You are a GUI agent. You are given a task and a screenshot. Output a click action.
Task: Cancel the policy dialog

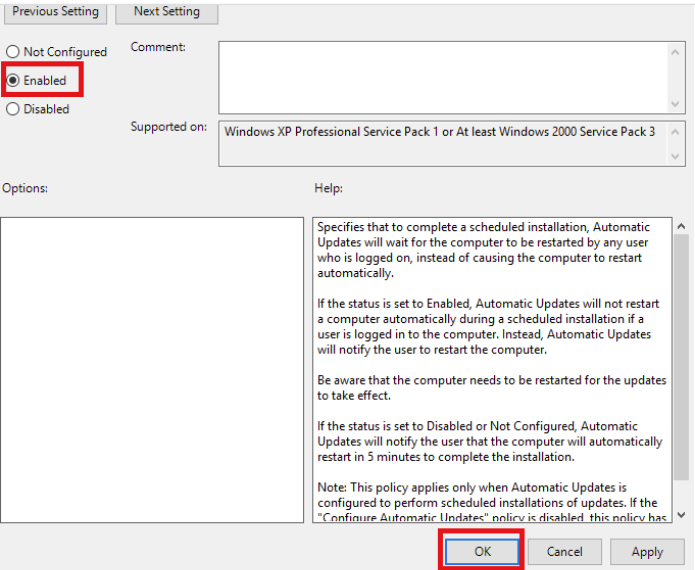coord(564,551)
